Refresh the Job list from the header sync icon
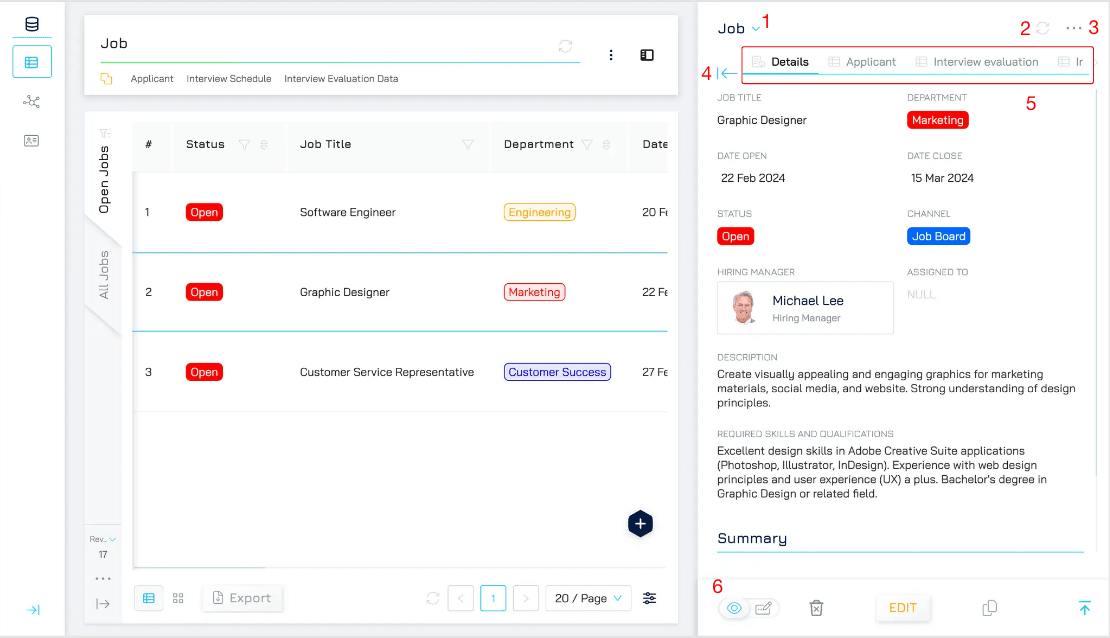 (565, 46)
